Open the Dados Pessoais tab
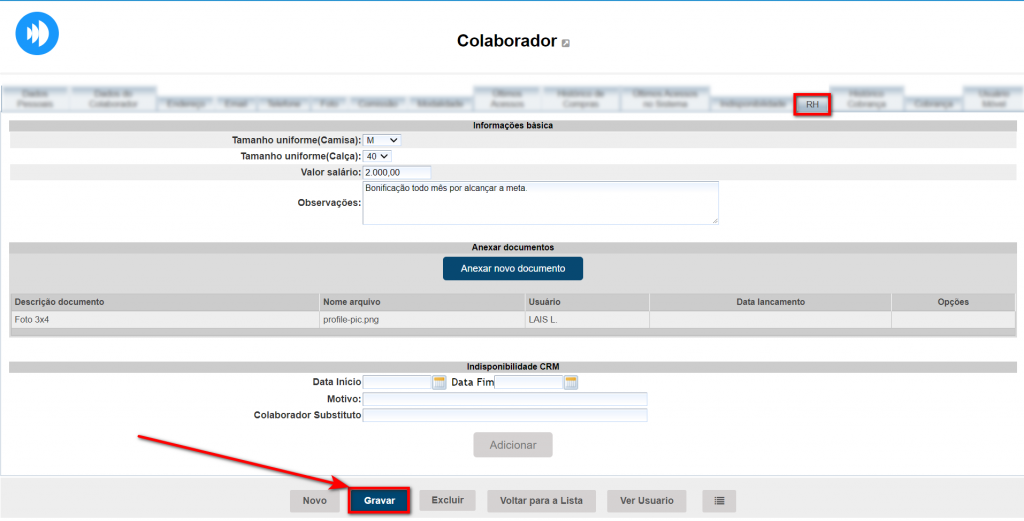The height and width of the screenshot is (521, 1024). click(x=35, y=98)
